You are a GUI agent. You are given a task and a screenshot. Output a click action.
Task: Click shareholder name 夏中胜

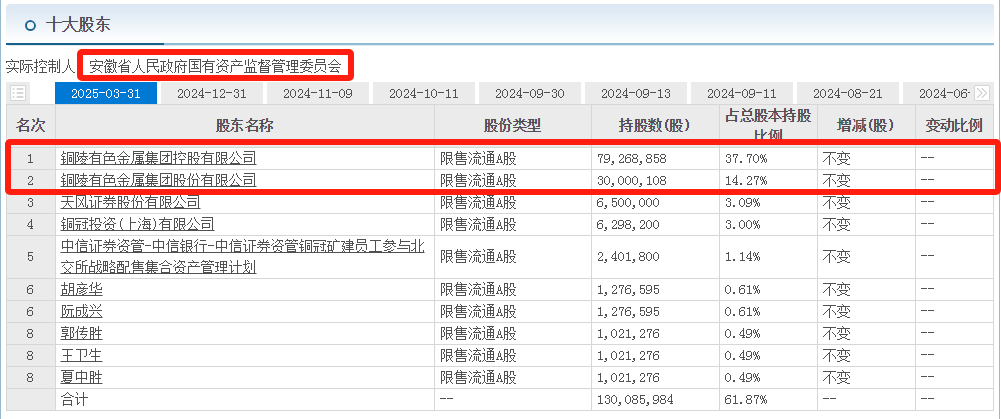pyautogui.click(x=81, y=377)
